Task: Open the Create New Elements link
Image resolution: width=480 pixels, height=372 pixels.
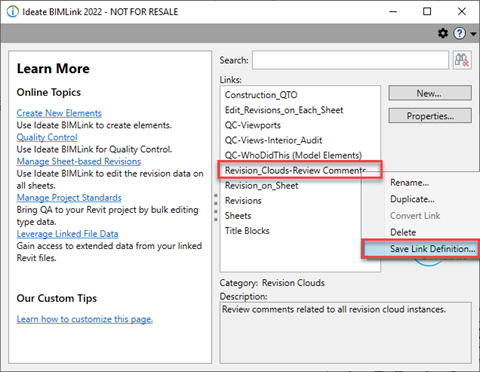Action: click(x=59, y=113)
